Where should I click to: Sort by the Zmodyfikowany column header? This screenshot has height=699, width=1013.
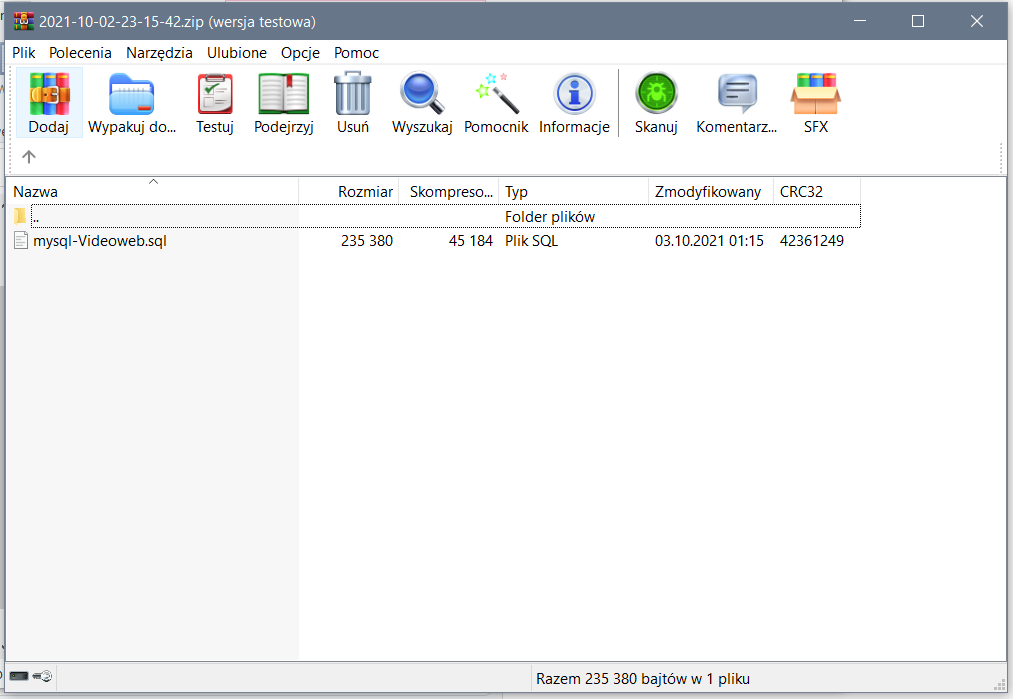pos(711,192)
